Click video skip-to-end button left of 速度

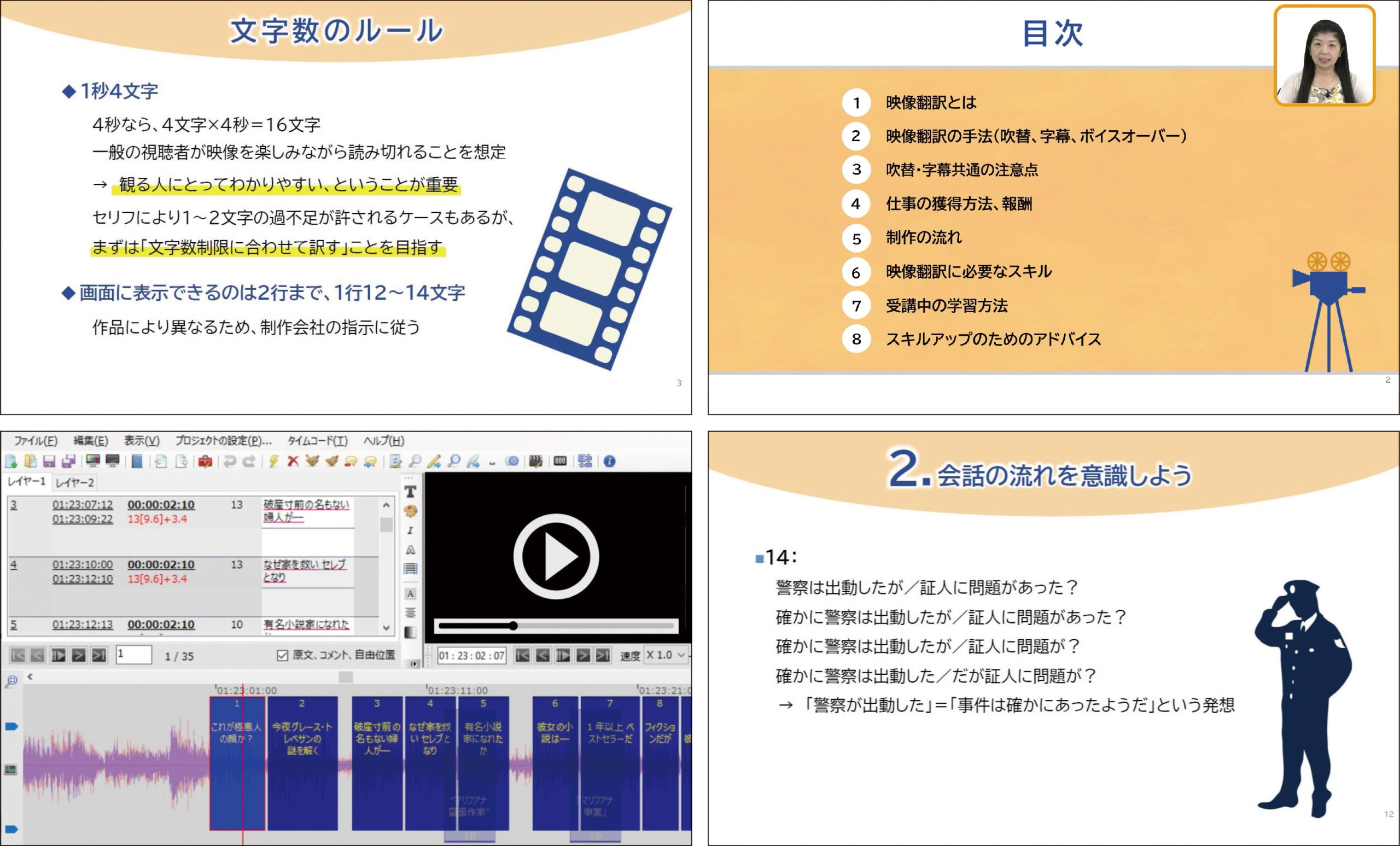point(603,655)
